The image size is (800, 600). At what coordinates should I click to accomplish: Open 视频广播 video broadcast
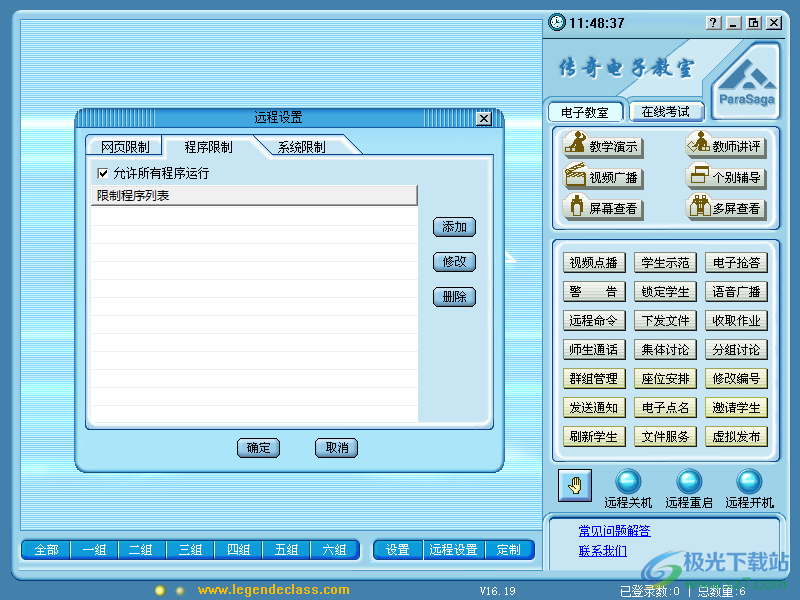602,178
